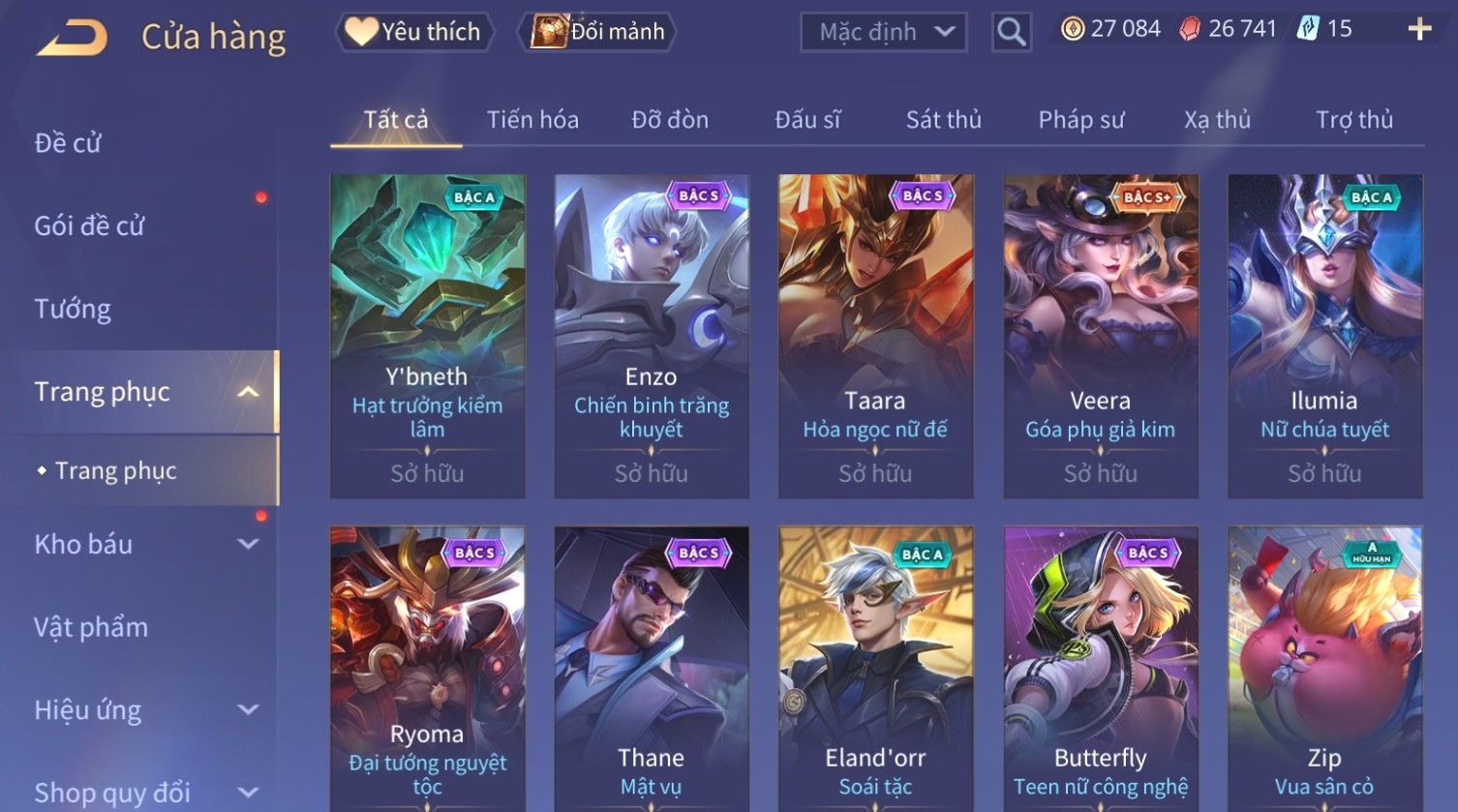Collapse the Trang phục sidebar section
This screenshot has height=812, width=1458.
point(248,392)
